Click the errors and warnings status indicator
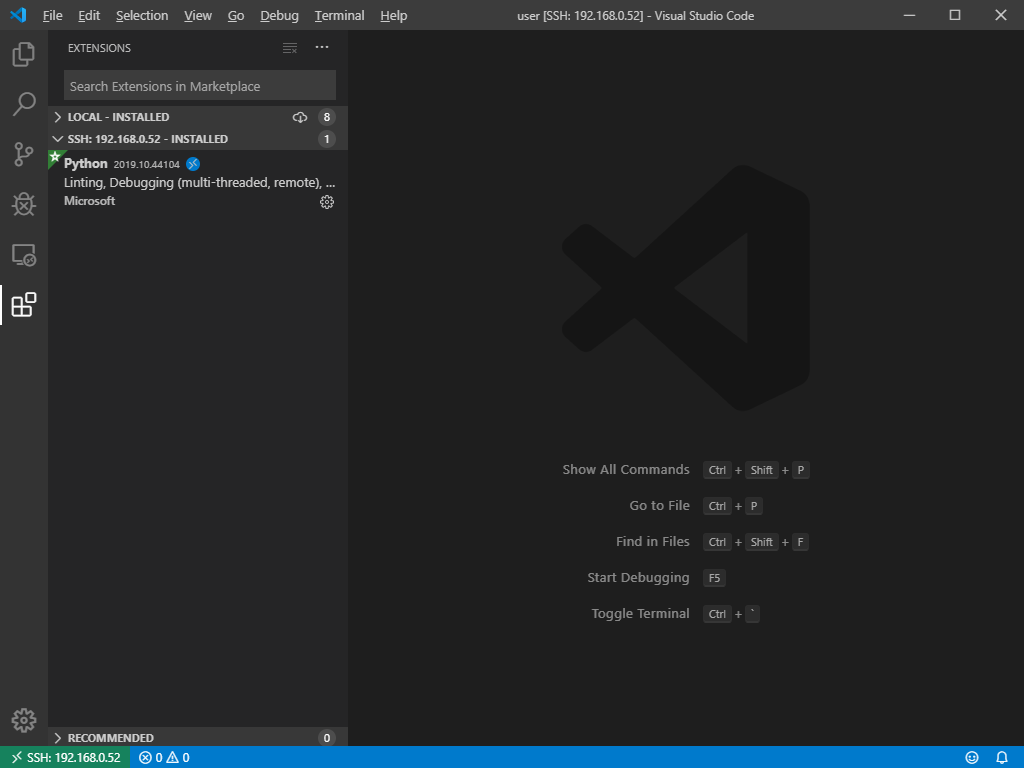Screen dimensions: 1024x768 point(165,758)
